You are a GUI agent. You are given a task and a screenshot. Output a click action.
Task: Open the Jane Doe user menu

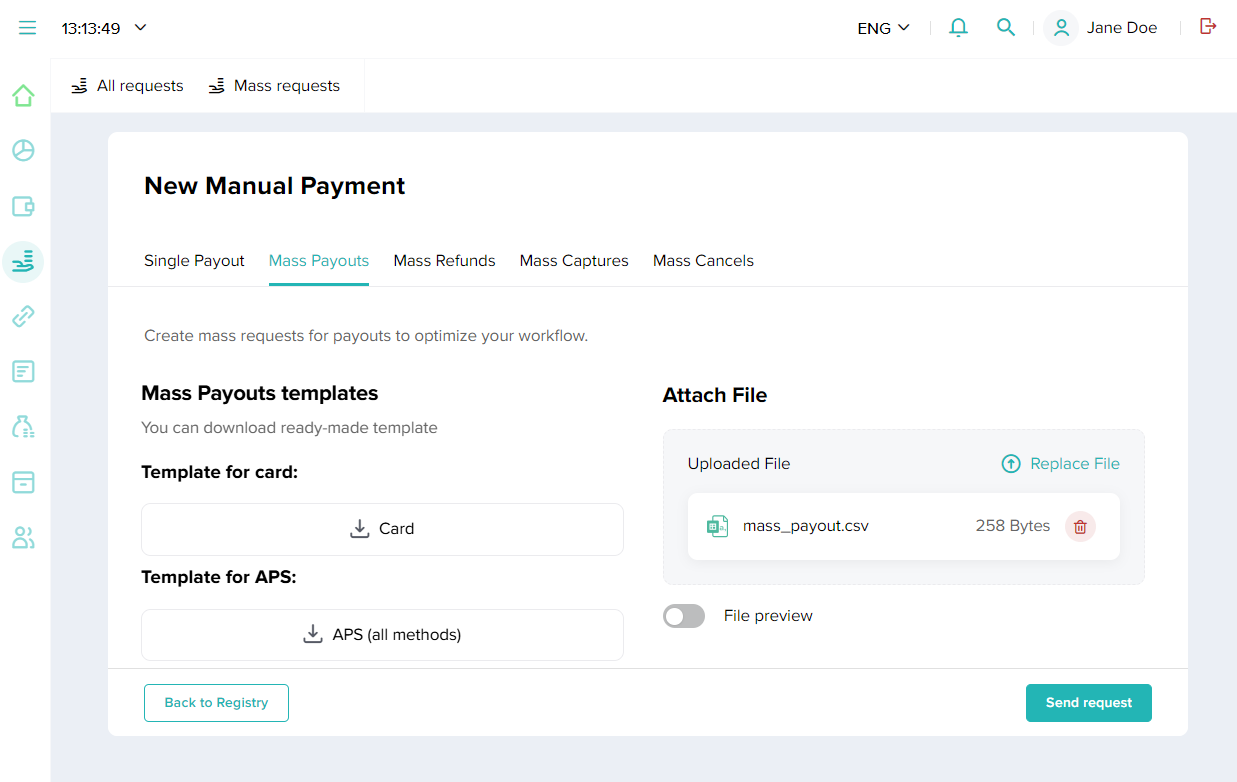[x=1101, y=28]
